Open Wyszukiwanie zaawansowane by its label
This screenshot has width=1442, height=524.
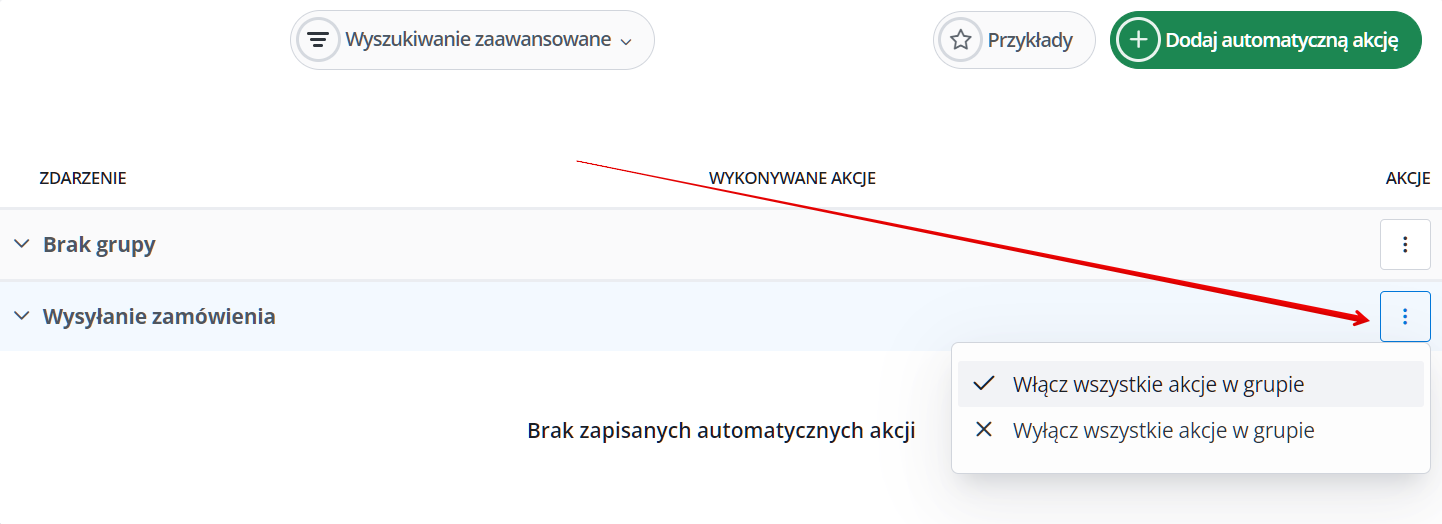(x=477, y=40)
